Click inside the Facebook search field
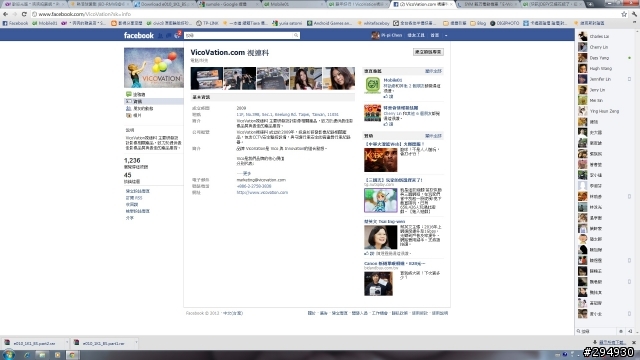Screen dimensions: 640x360 pos(239,36)
